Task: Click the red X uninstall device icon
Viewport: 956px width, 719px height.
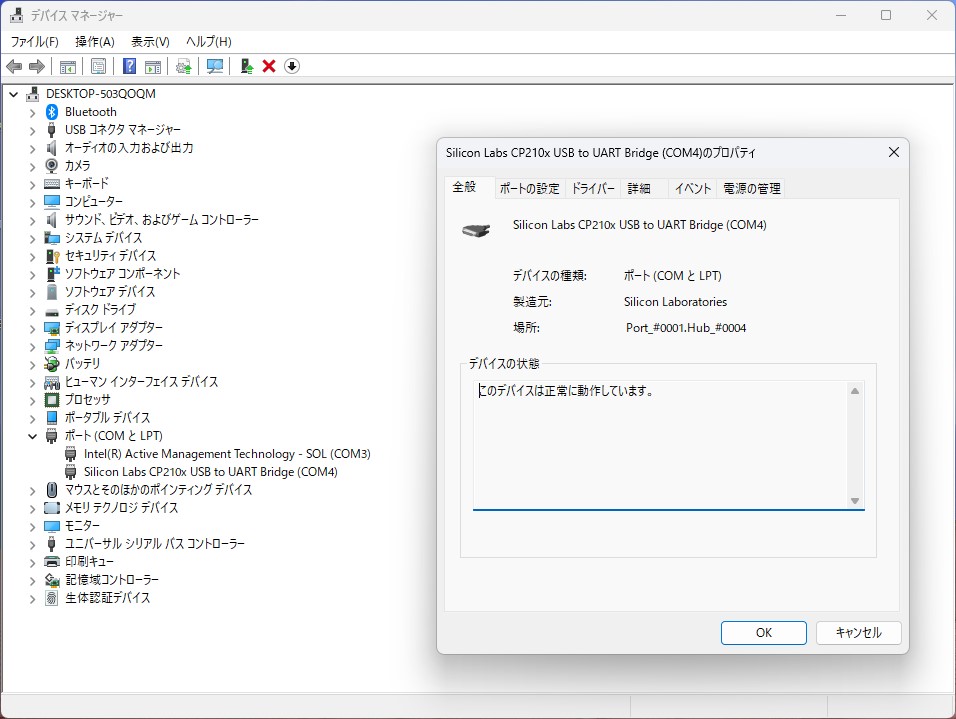Action: pos(269,66)
